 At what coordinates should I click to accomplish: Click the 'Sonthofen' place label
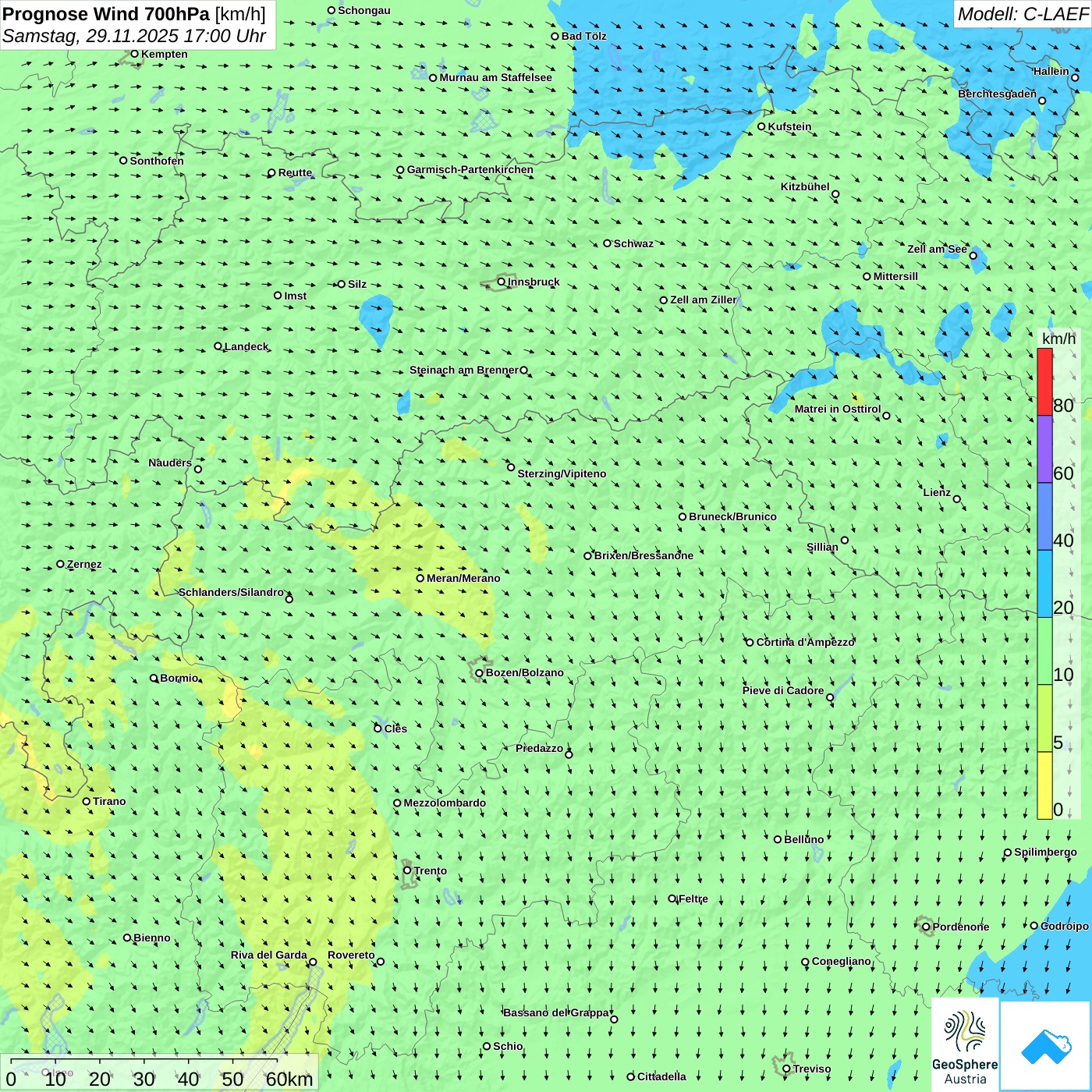(x=157, y=161)
